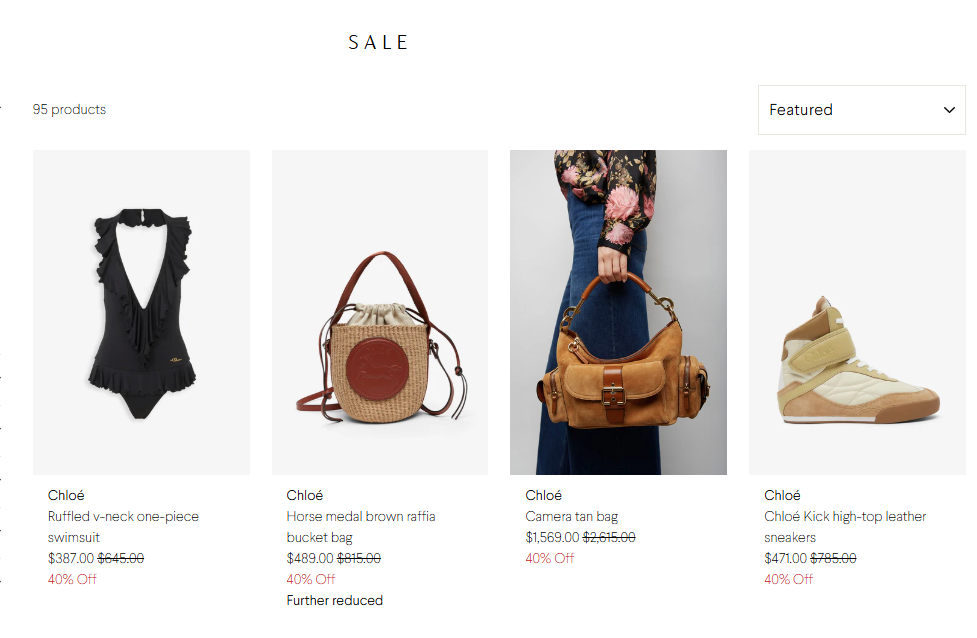Click the $387.00 swimsuit sale price

coord(71,558)
